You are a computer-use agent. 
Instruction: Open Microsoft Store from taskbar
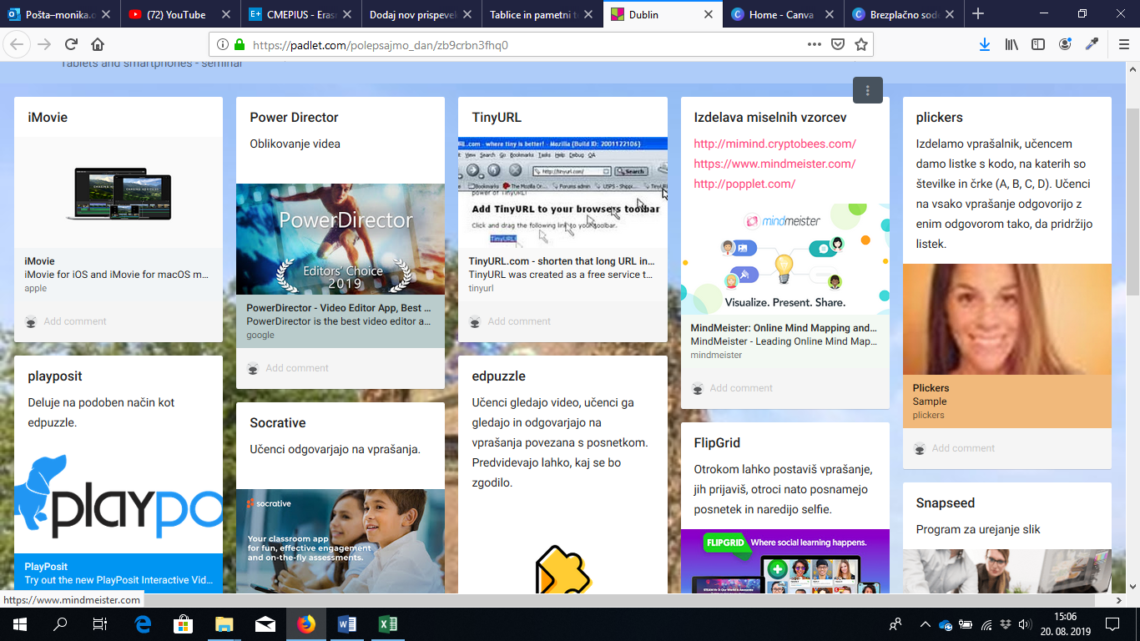coord(183,624)
